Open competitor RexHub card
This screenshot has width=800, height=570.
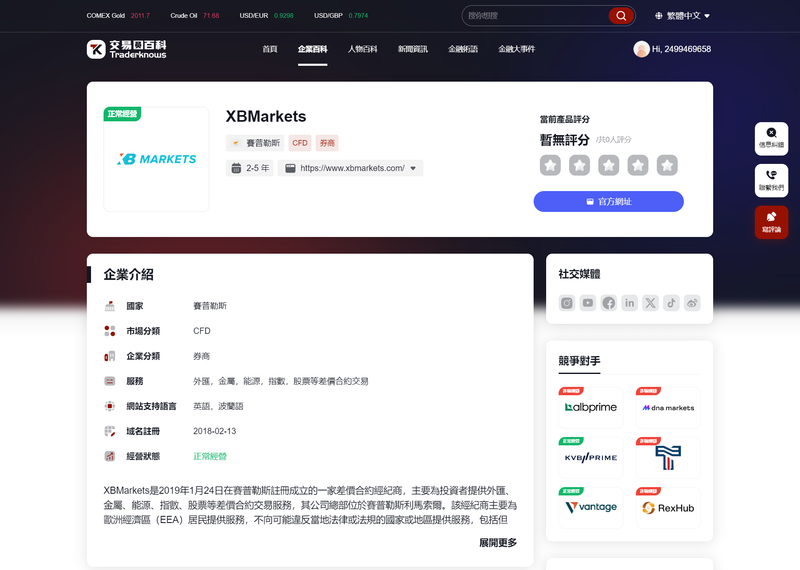point(668,508)
